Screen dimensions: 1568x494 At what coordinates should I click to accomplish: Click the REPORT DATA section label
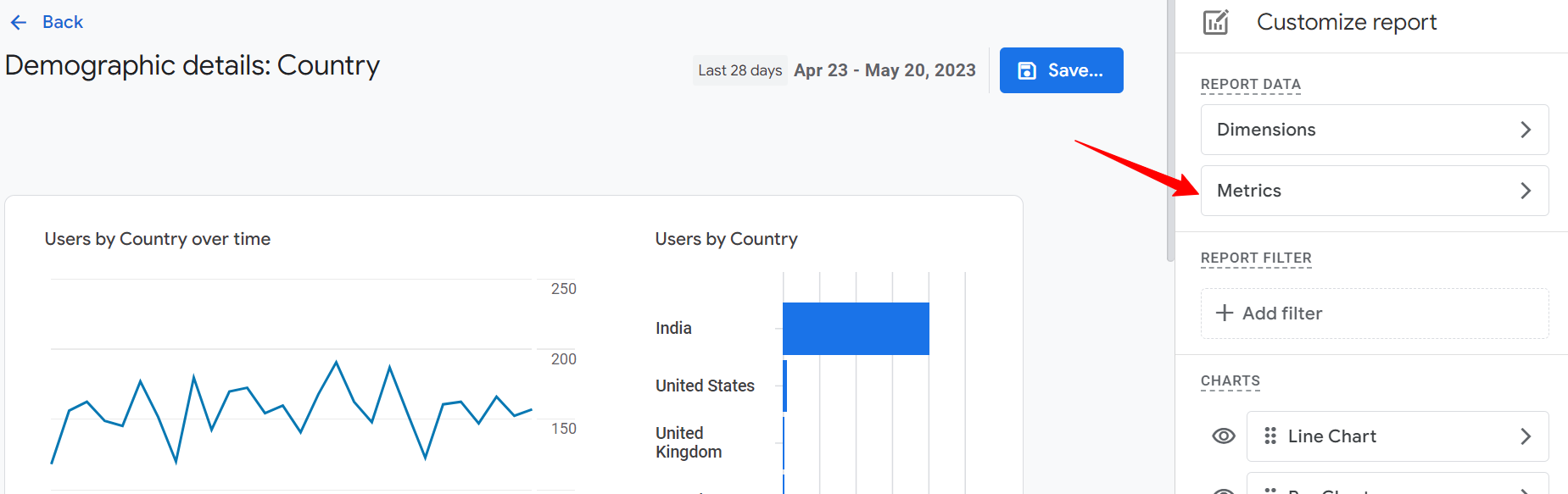(1250, 85)
